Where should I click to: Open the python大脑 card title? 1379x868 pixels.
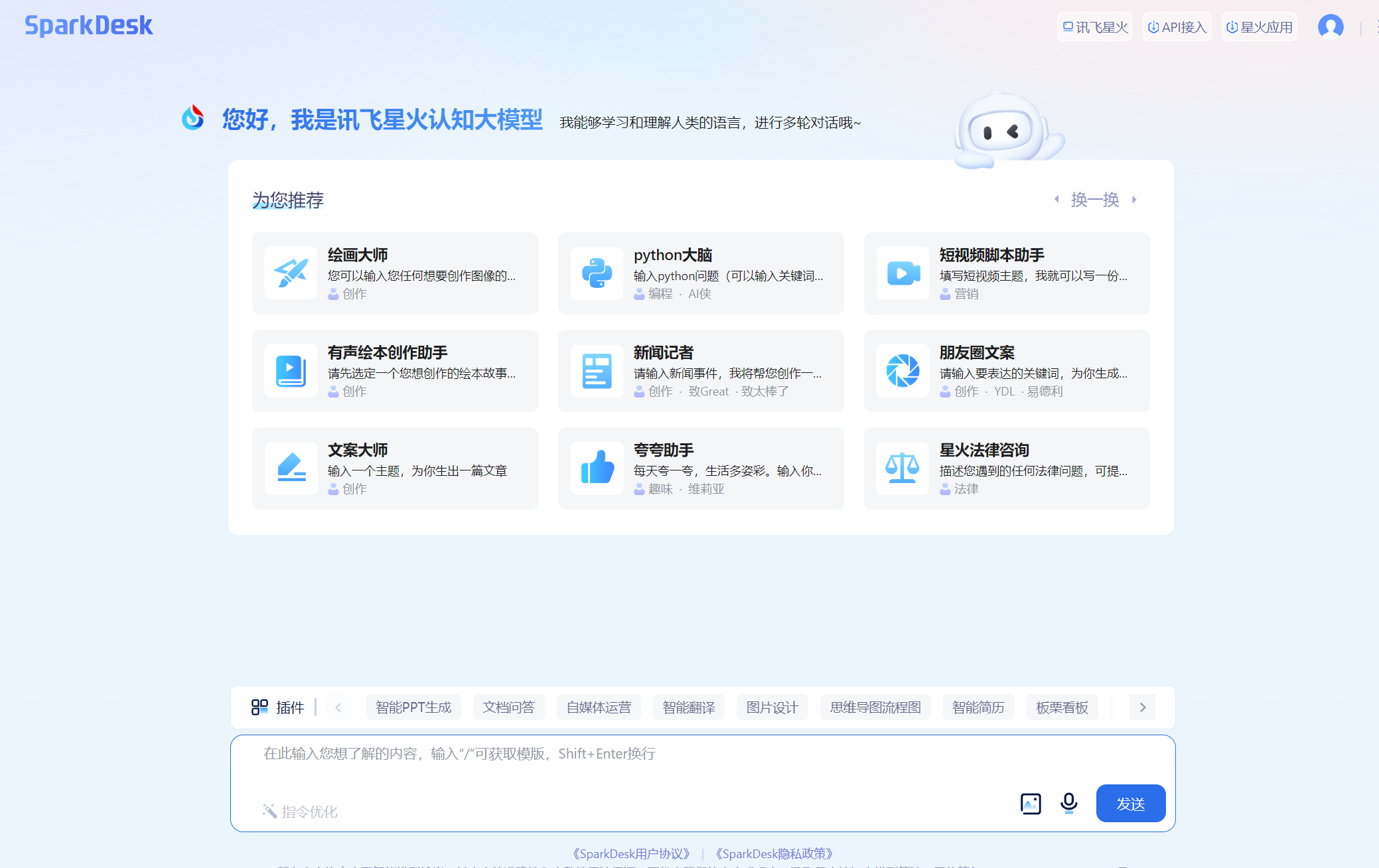click(x=673, y=255)
